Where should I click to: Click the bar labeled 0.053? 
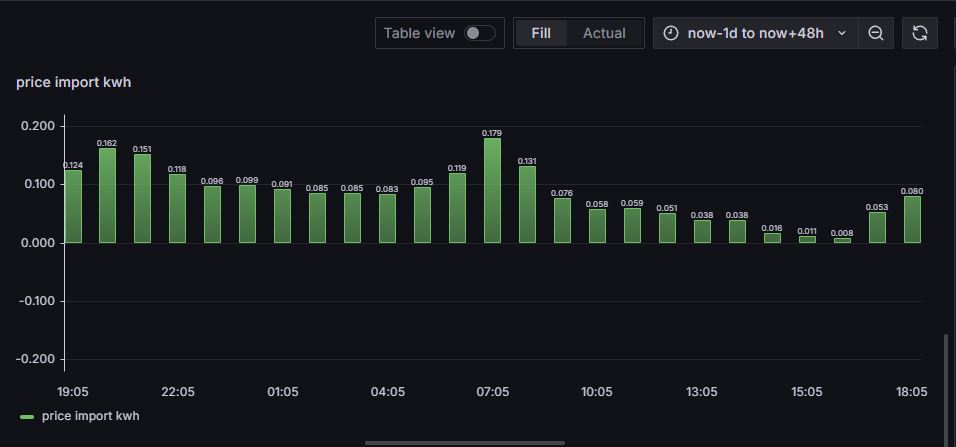click(877, 227)
